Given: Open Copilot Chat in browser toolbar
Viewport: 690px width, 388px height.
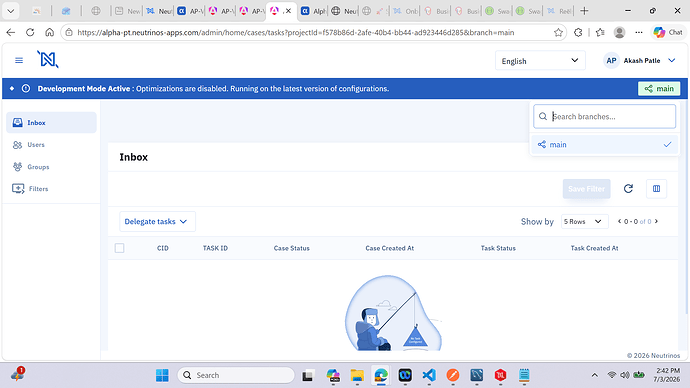Looking at the screenshot, I should tap(668, 32).
